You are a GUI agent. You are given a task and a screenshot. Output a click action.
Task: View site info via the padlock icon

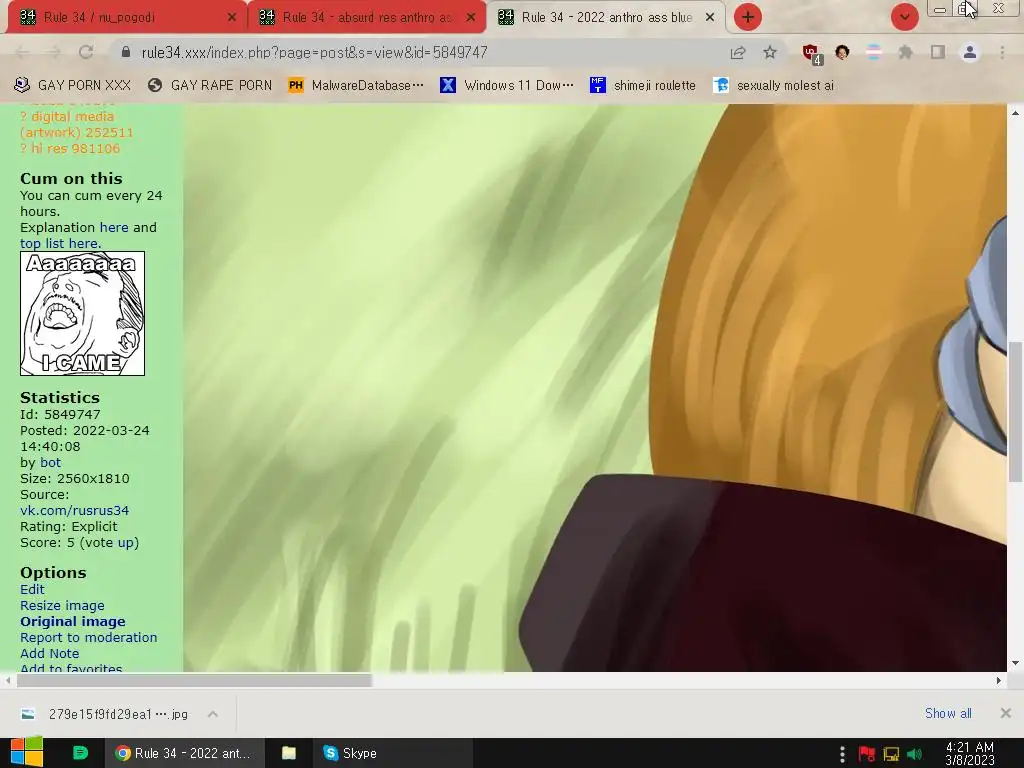(126, 52)
